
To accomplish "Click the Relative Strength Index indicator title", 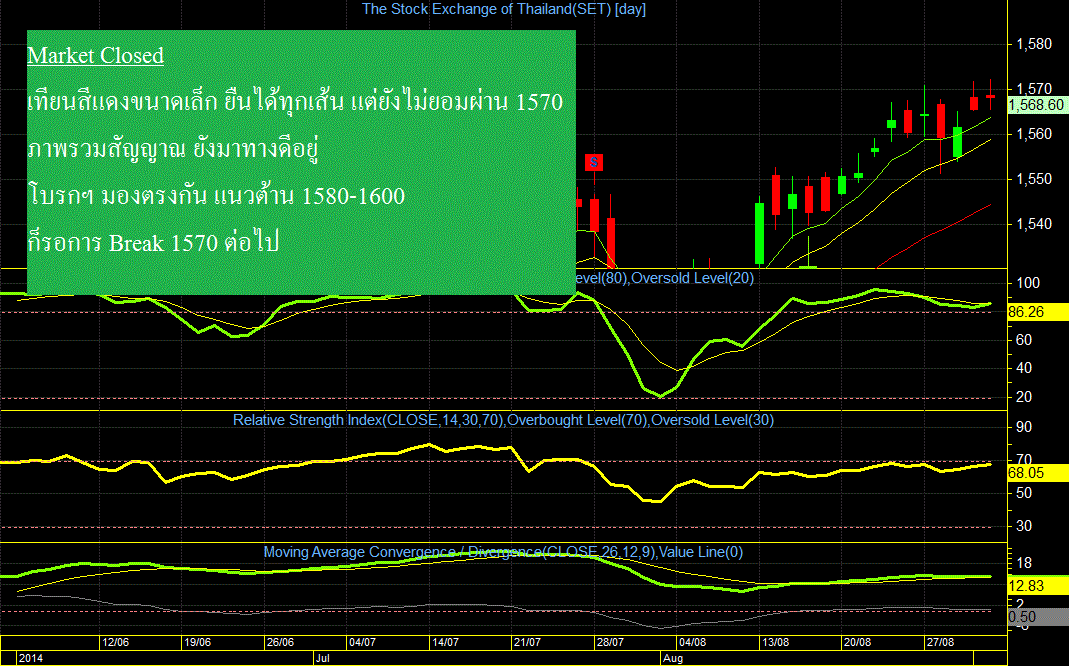I will [503, 420].
